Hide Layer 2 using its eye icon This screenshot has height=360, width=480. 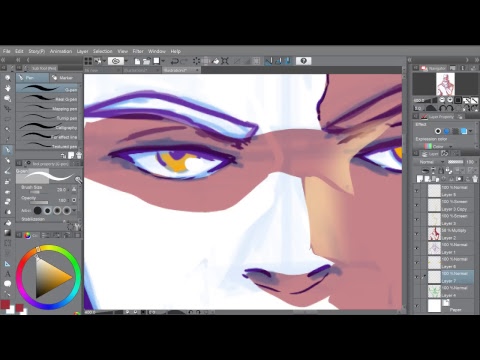tap(417, 234)
